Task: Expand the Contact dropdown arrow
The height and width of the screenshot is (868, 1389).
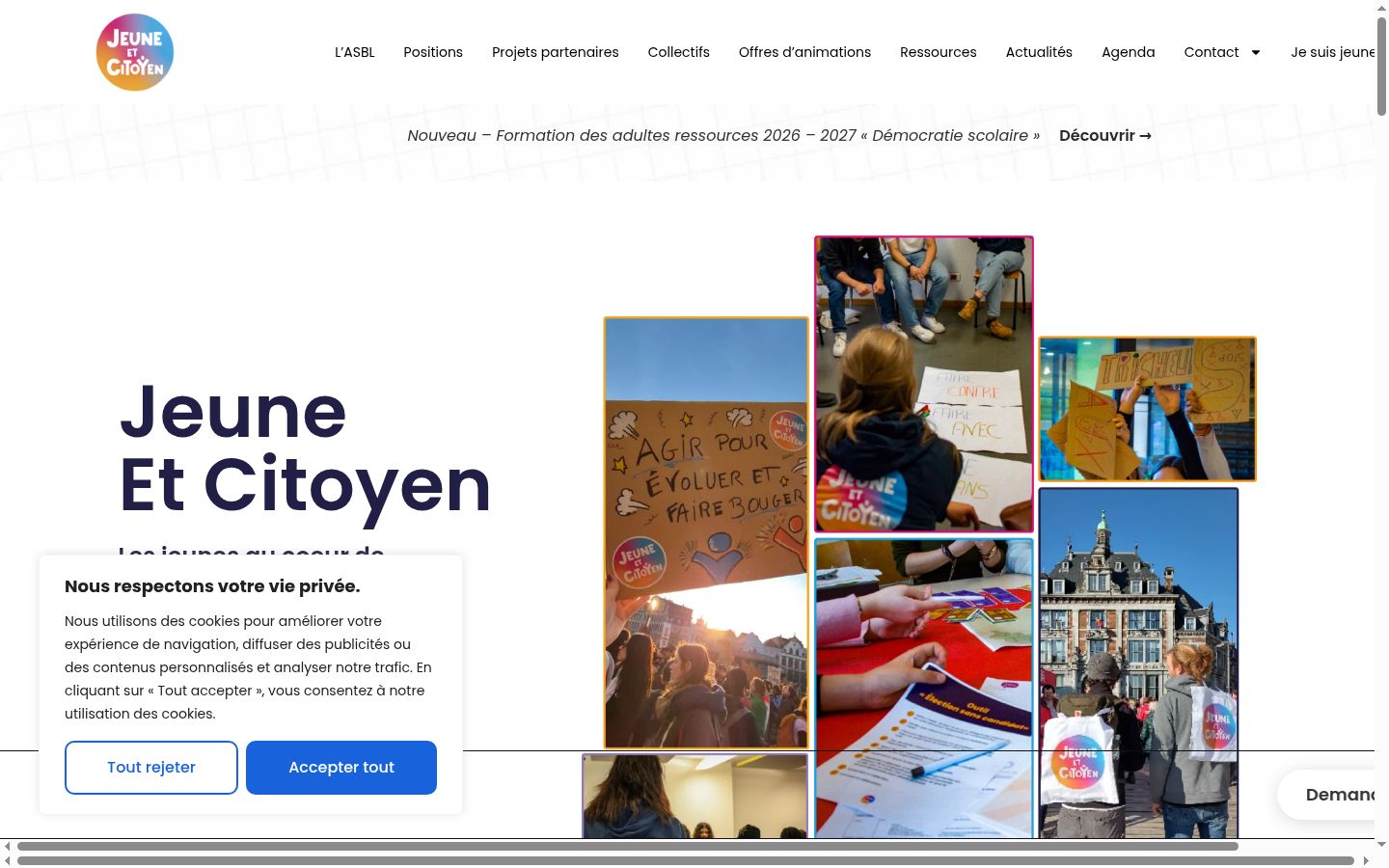Action: 1256,52
